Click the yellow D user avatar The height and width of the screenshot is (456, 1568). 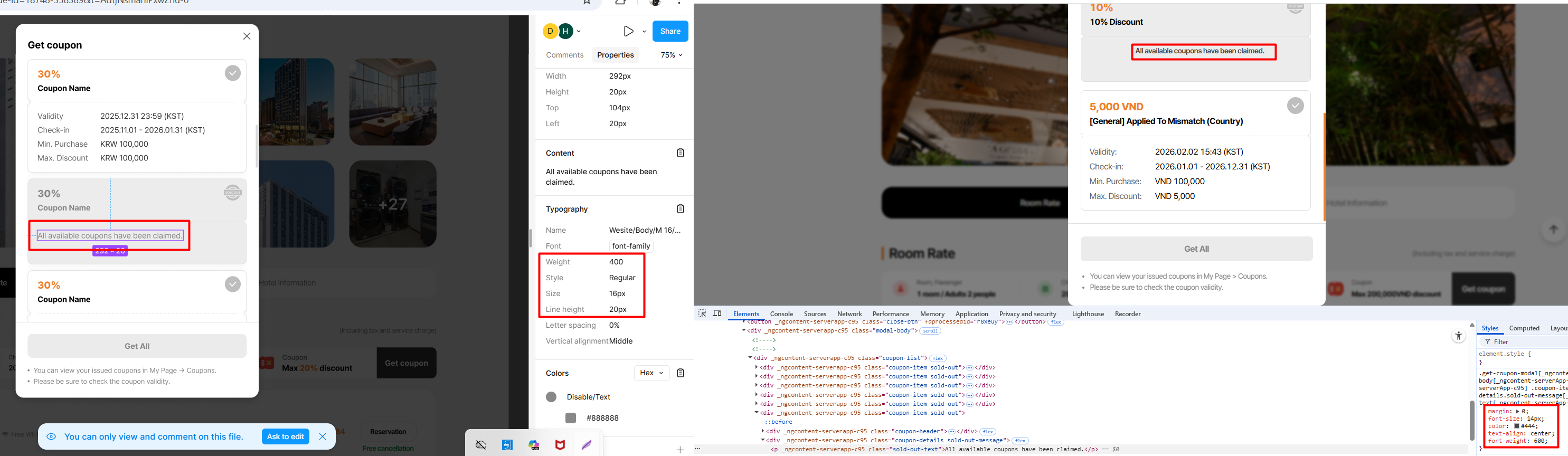[550, 31]
